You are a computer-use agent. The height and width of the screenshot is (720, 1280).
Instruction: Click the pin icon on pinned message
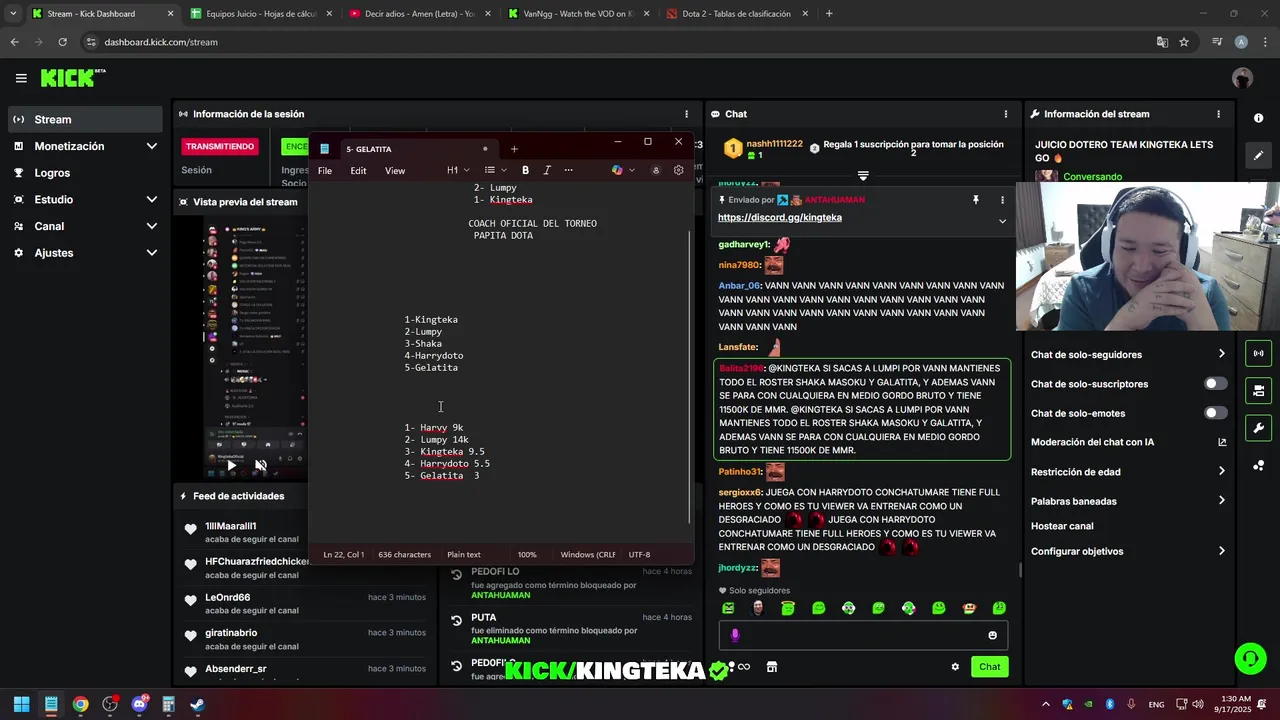(975, 200)
